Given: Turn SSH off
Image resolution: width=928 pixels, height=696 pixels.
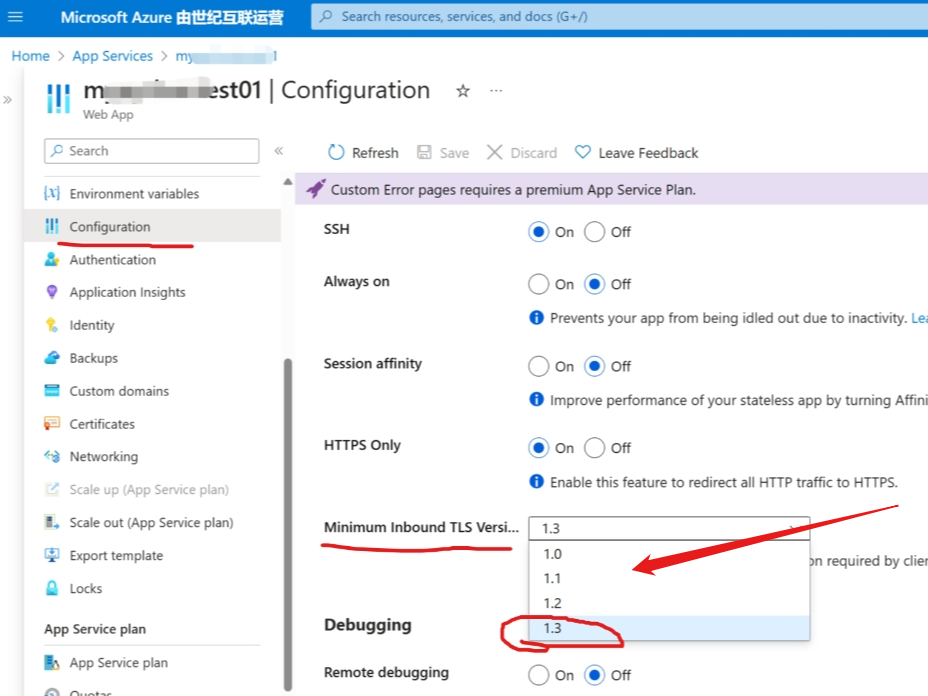Looking at the screenshot, I should coord(595,232).
